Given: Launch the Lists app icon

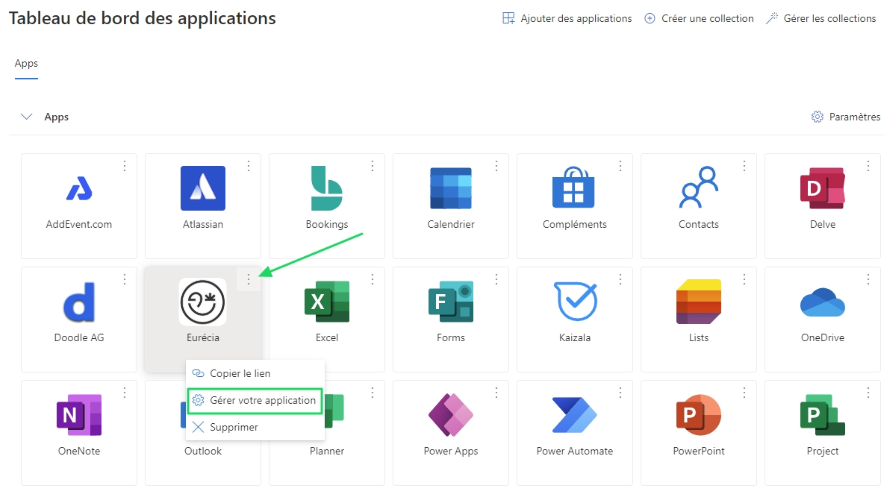Looking at the screenshot, I should [699, 302].
